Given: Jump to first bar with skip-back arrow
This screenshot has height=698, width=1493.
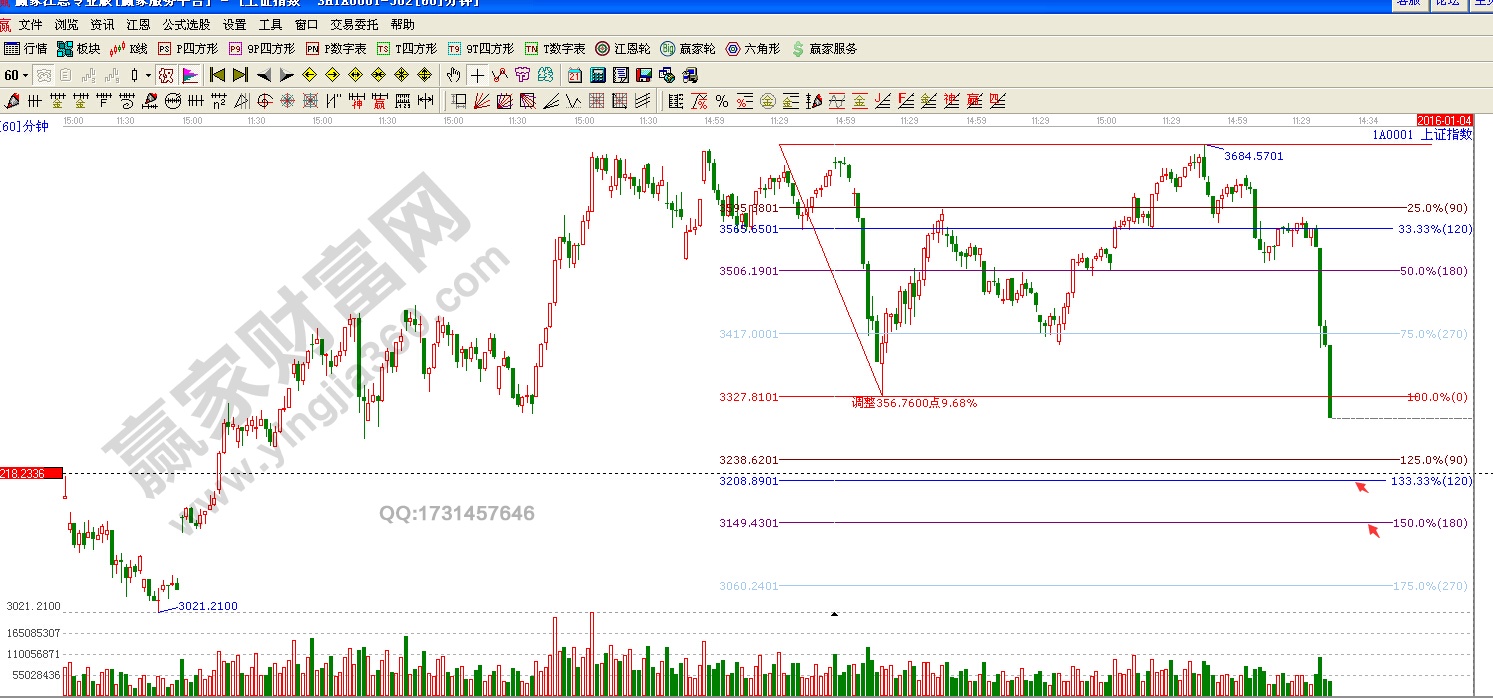Looking at the screenshot, I should 217,75.
